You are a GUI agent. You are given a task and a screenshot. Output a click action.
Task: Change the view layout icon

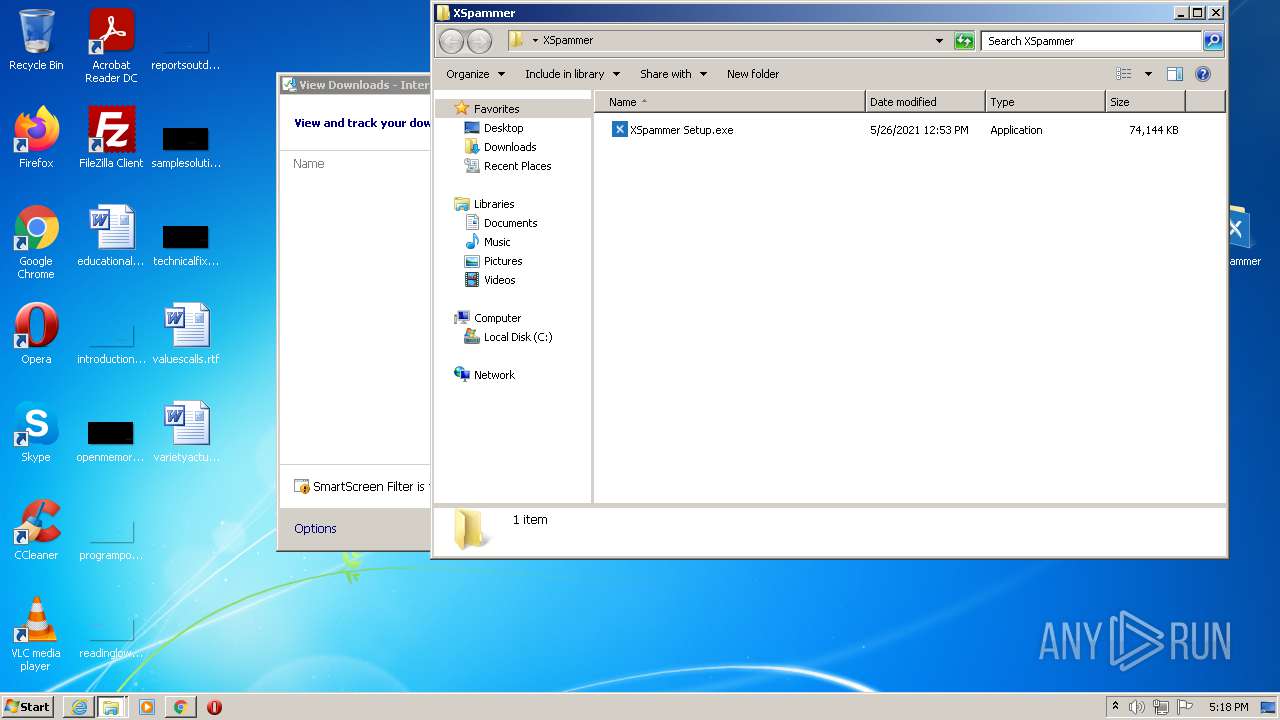click(x=1124, y=74)
